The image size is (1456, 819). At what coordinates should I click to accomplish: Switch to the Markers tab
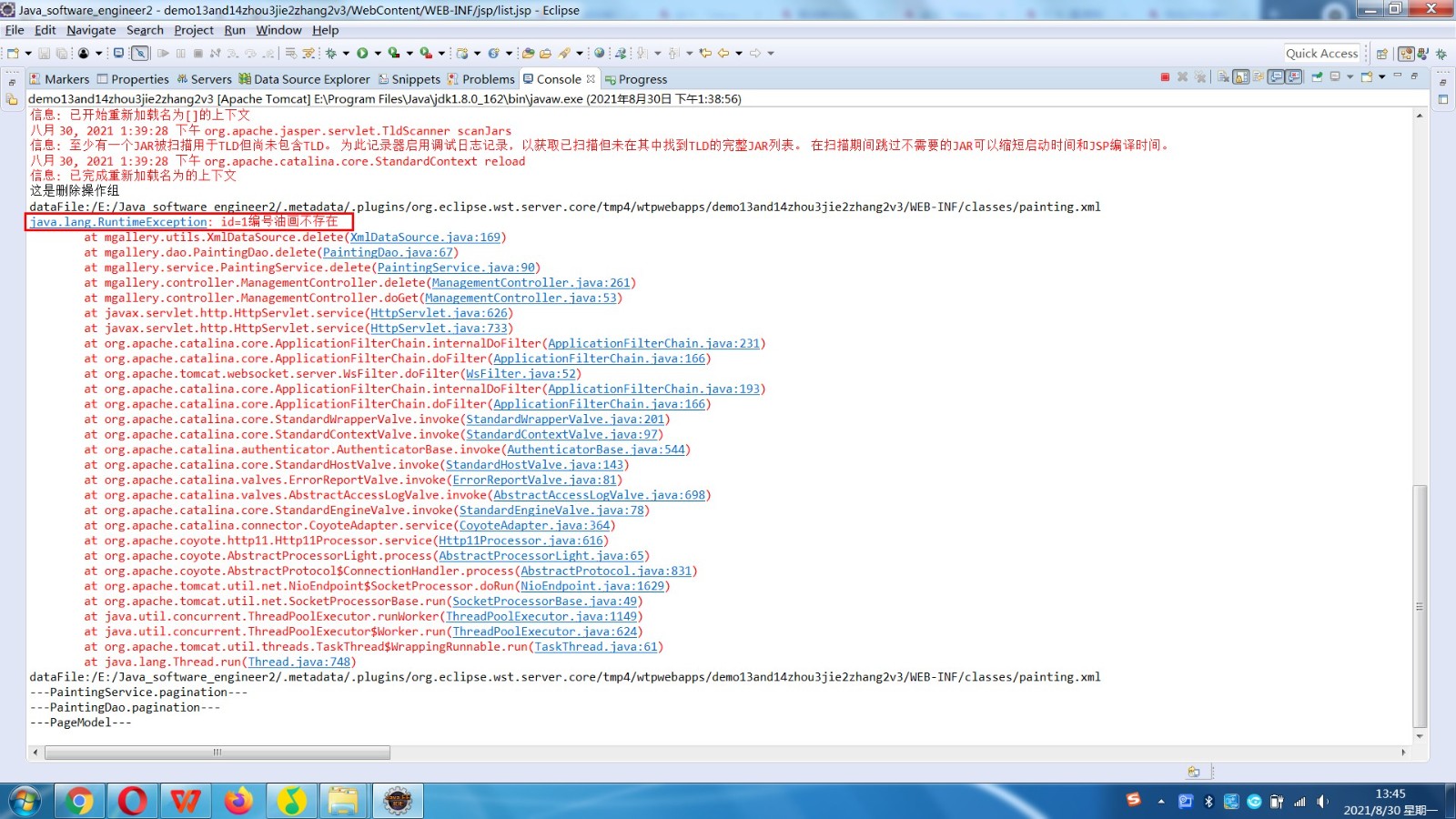59,79
